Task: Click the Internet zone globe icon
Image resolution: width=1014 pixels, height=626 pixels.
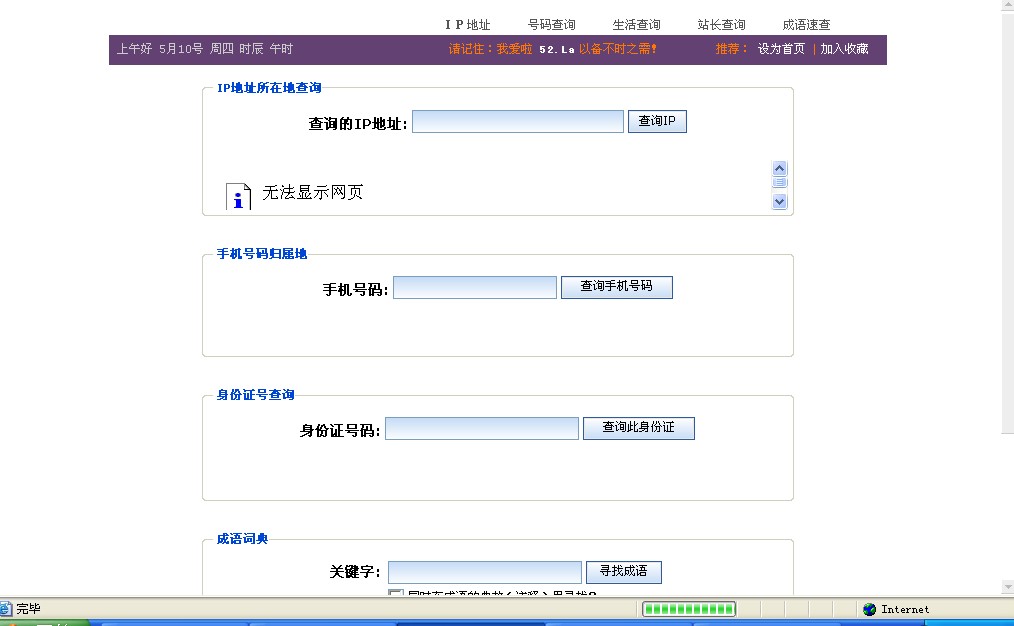Action: click(869, 609)
